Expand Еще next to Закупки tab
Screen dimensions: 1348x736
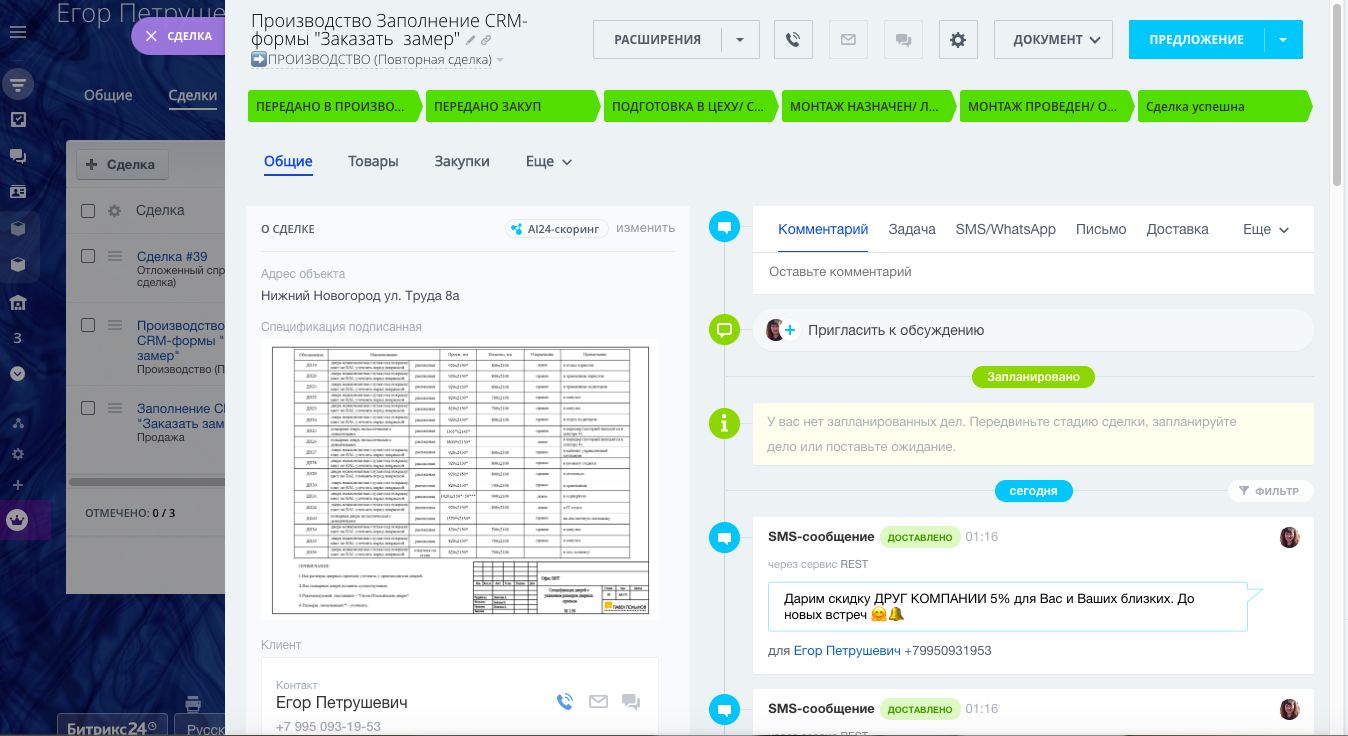point(549,161)
